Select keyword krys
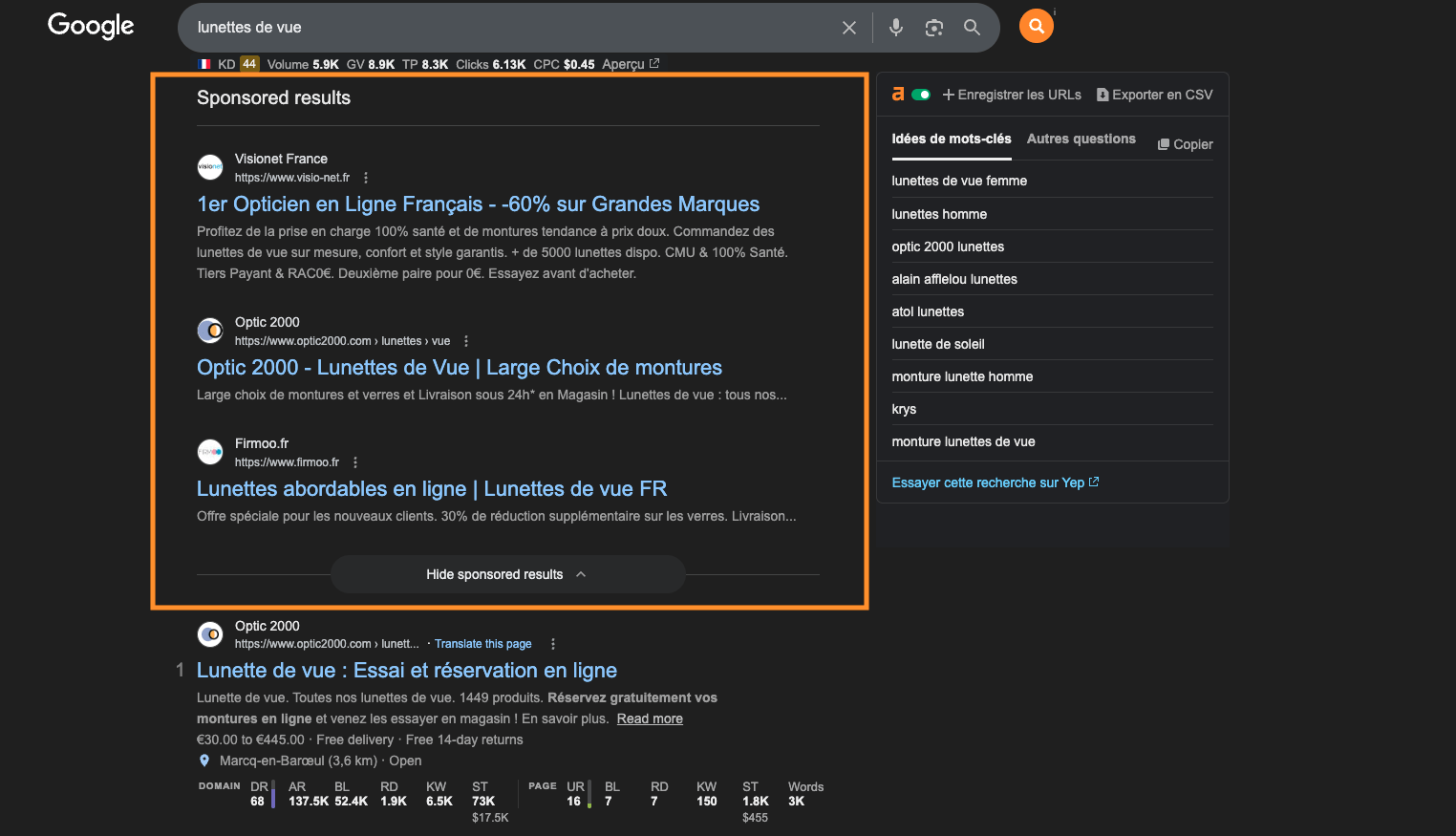The width and height of the screenshot is (1456, 836). pyautogui.click(x=904, y=409)
